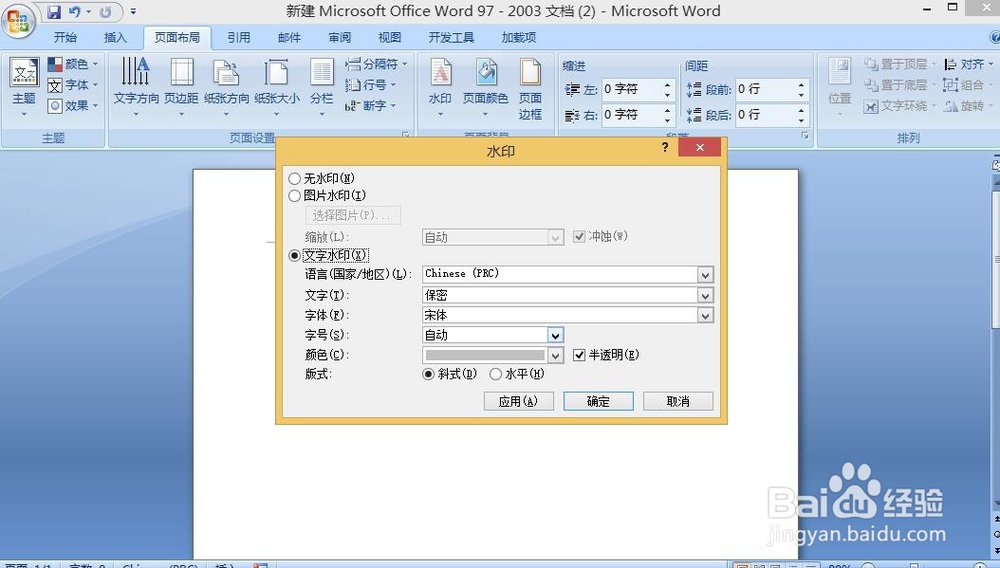
Task: Open 位置 position options
Action: [839, 87]
